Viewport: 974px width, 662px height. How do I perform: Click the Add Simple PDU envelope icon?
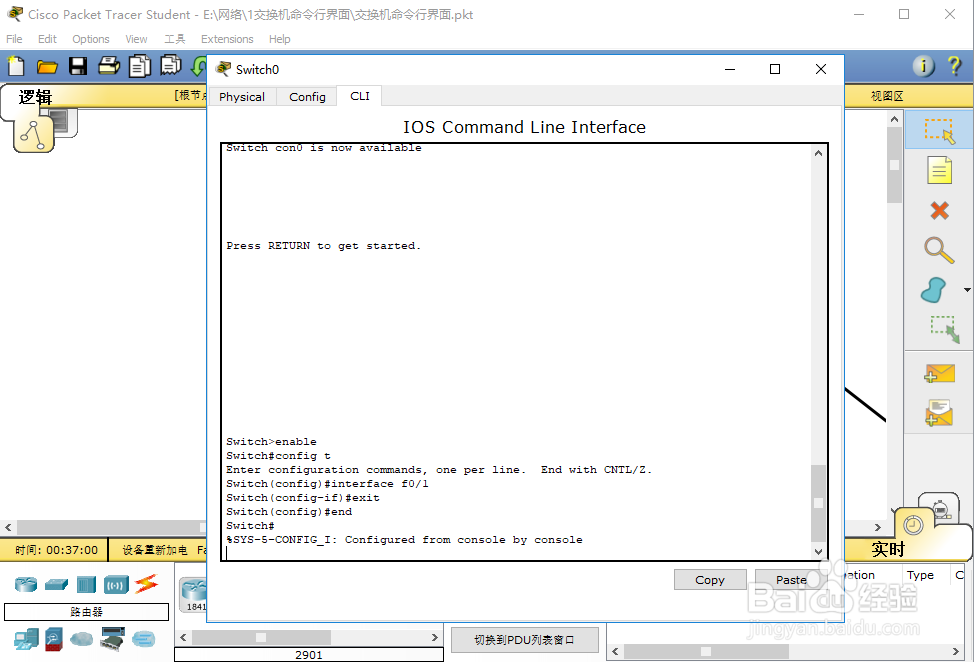pos(939,373)
